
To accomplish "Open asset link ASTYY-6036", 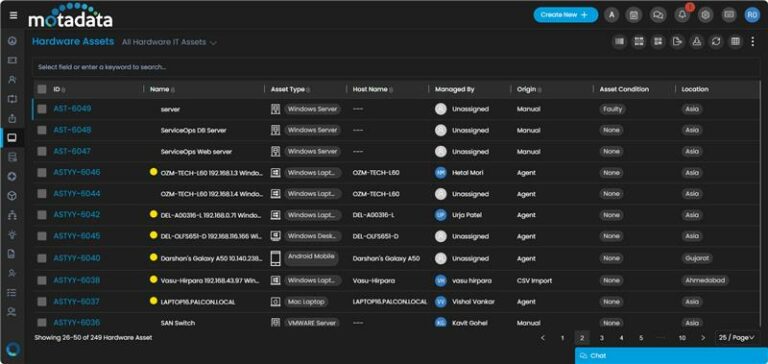I will [76, 322].
